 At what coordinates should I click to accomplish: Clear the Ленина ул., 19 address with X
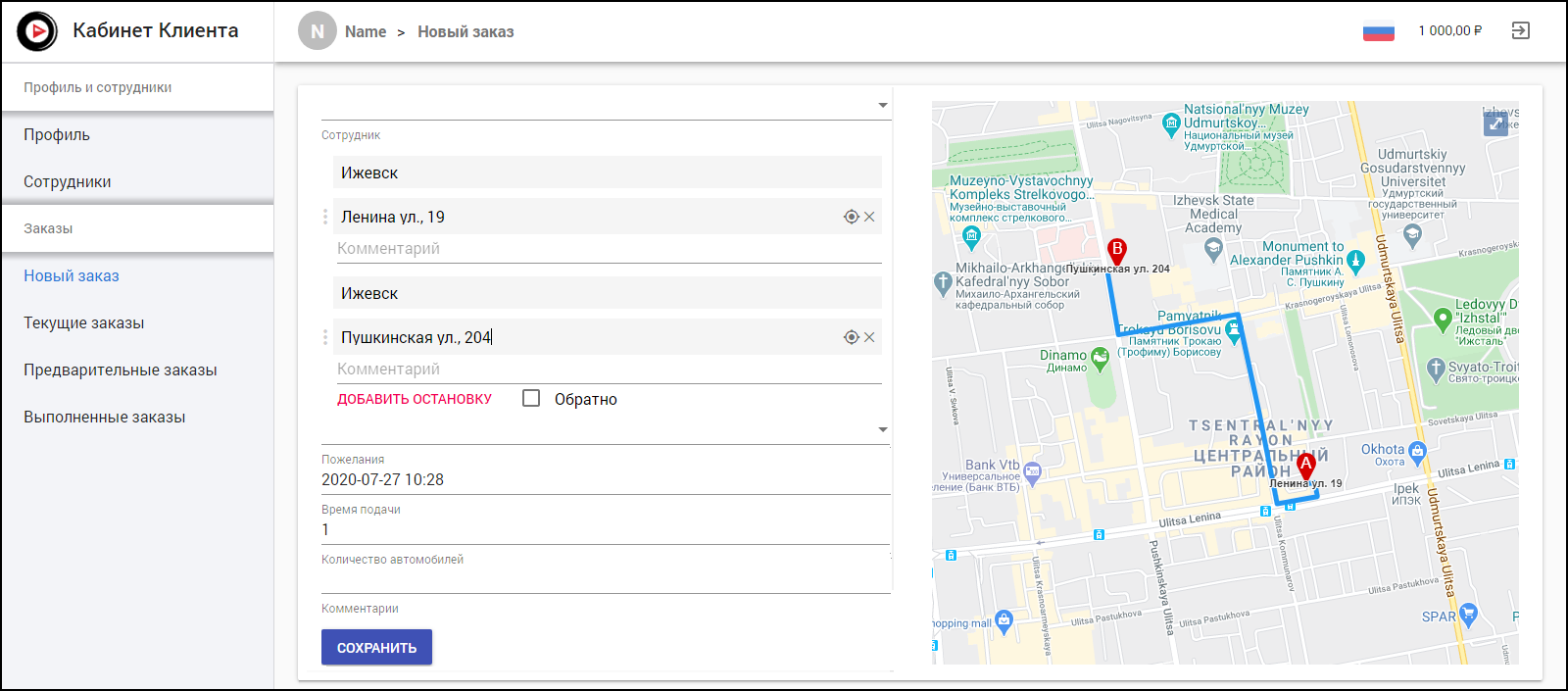click(869, 217)
